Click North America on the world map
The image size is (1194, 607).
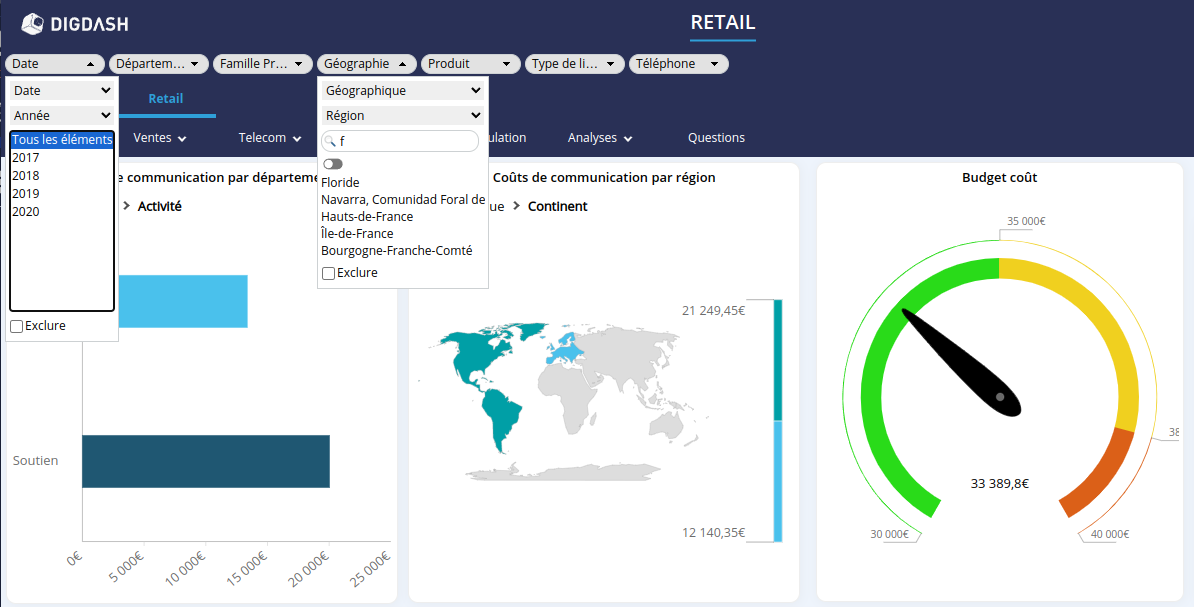click(476, 354)
